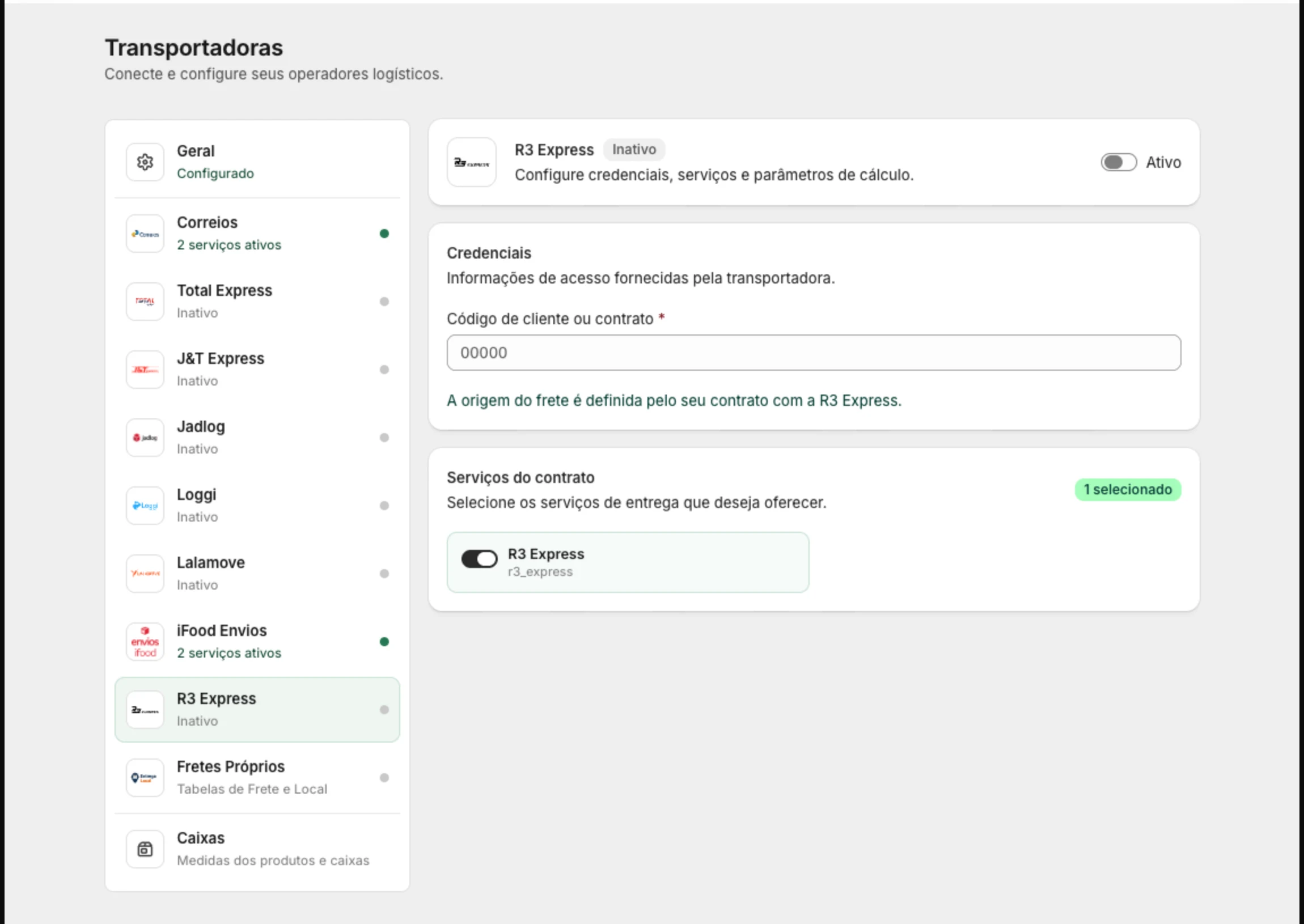Click the origem do frete info text
The image size is (1304, 924).
coord(674,401)
